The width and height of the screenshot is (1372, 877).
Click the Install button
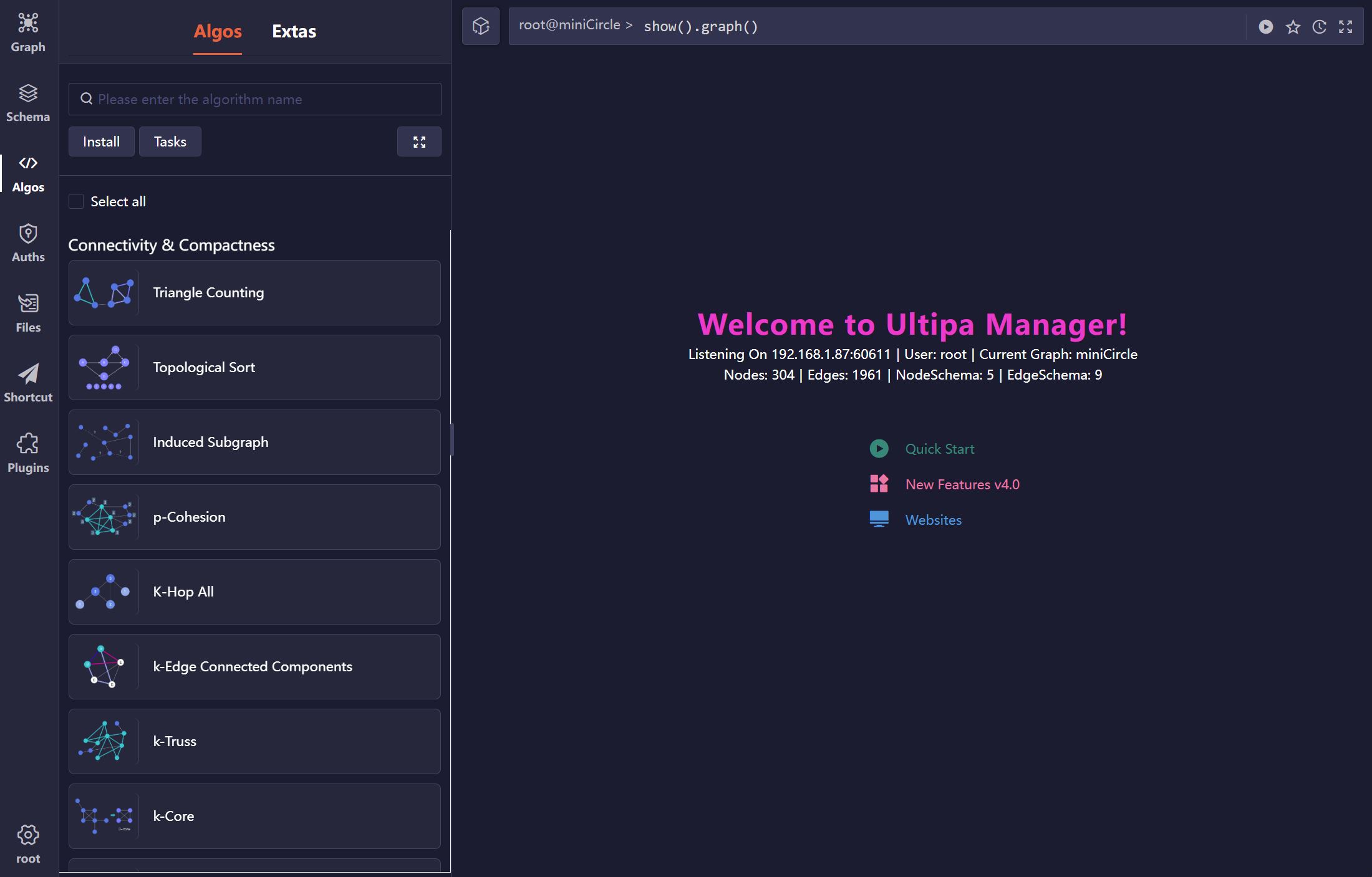click(102, 141)
